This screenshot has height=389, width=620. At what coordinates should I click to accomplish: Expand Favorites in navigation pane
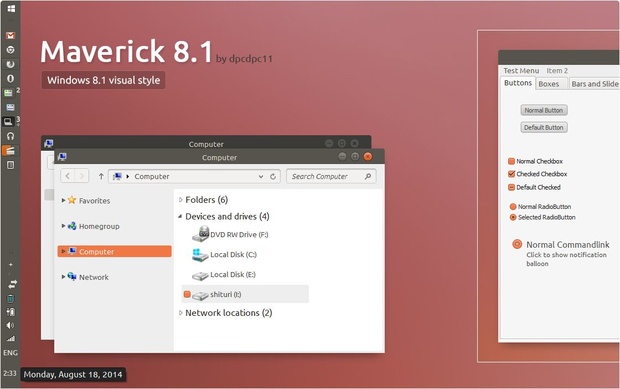click(63, 200)
